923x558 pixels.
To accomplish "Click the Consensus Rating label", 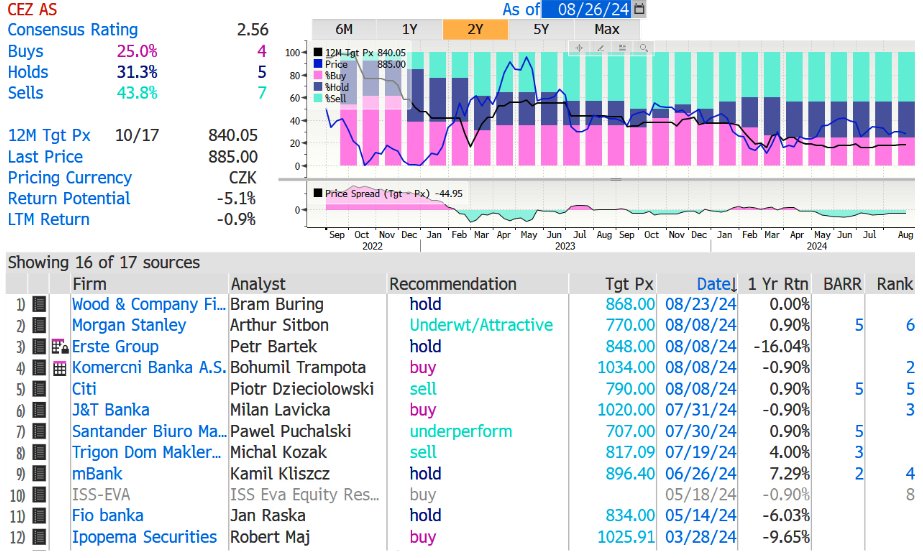I will tap(73, 30).
